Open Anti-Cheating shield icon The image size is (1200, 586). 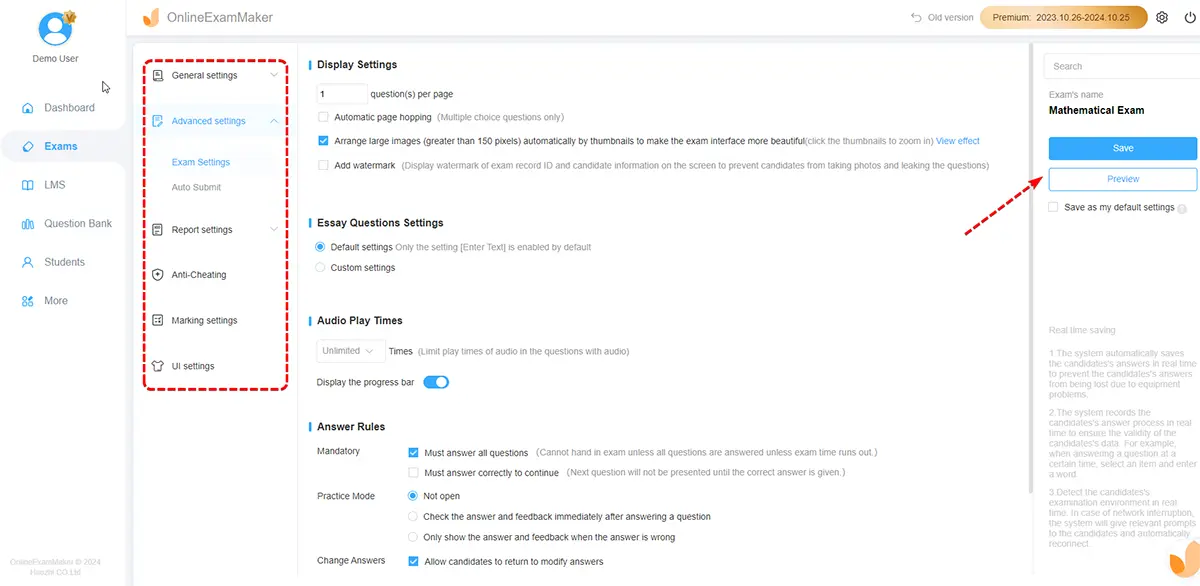[158, 275]
